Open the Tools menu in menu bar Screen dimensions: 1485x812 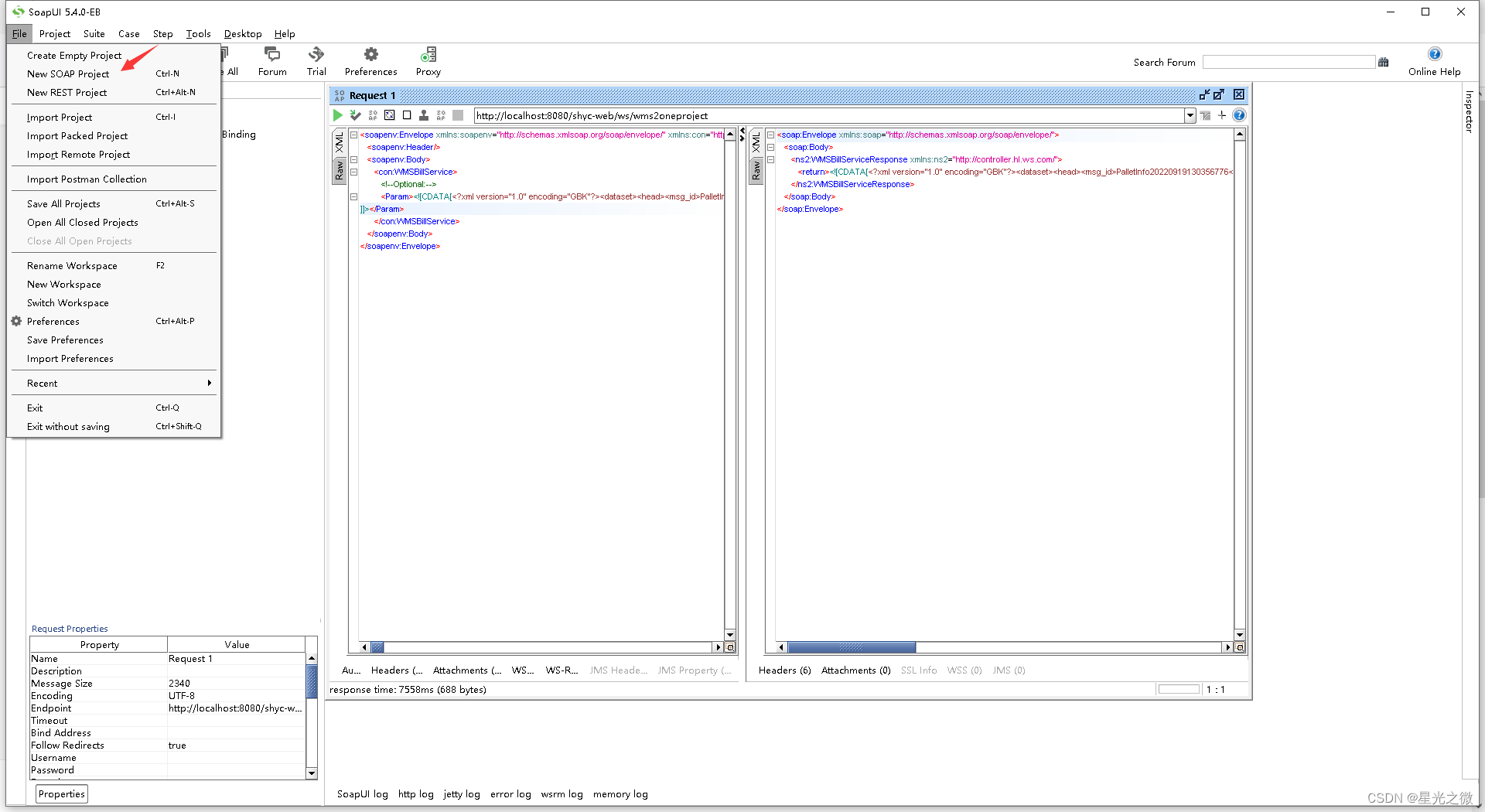click(198, 33)
